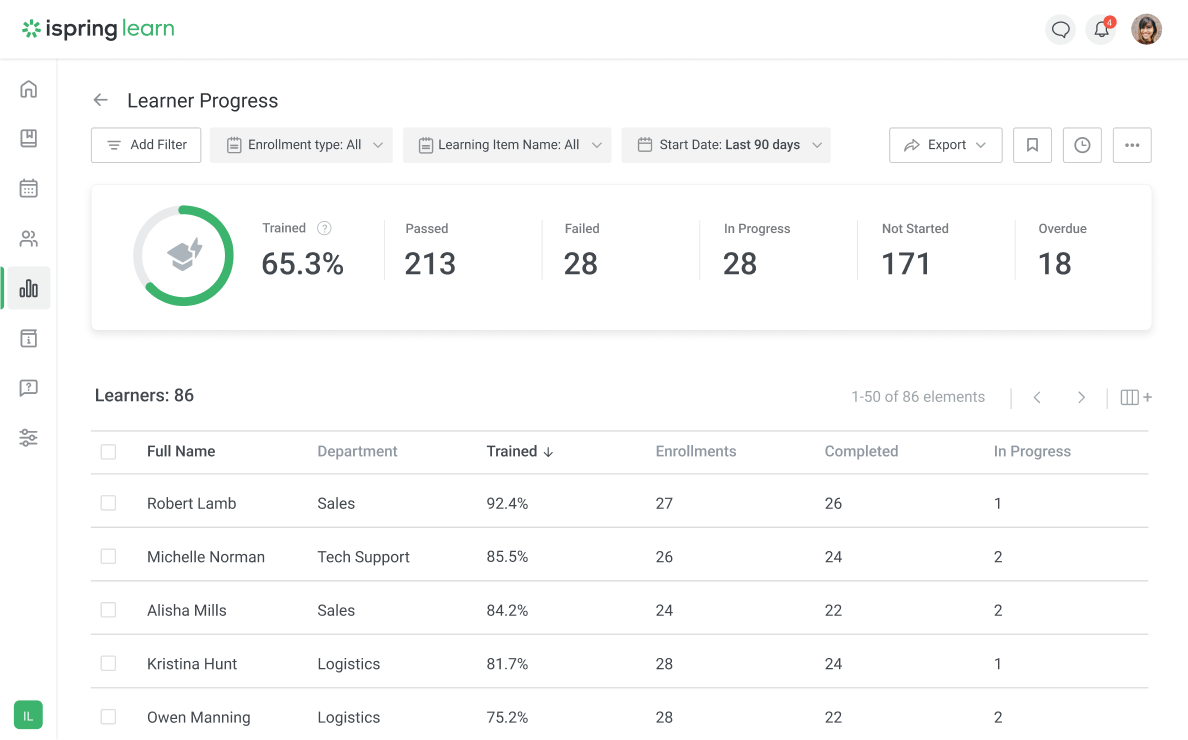This screenshot has height=740, width=1188.
Task: Click the Add Filter button
Action: coord(146,145)
